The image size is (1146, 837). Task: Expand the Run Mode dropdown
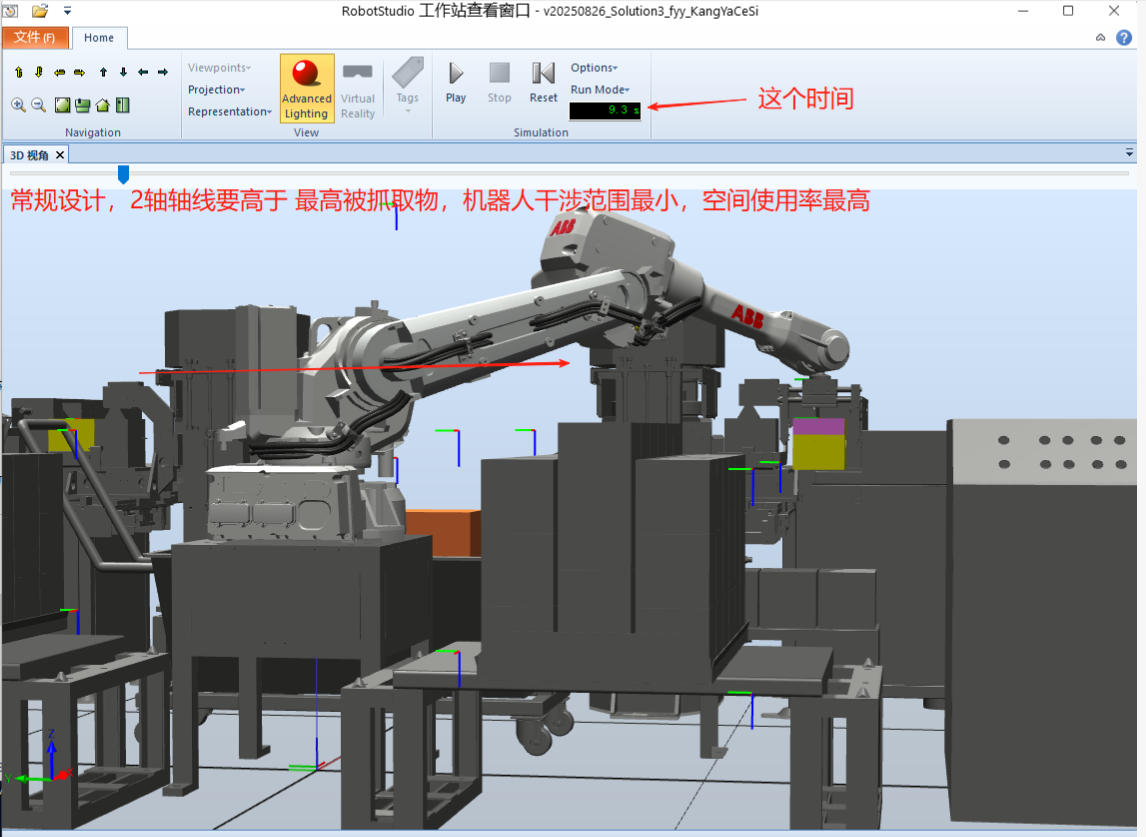click(600, 90)
